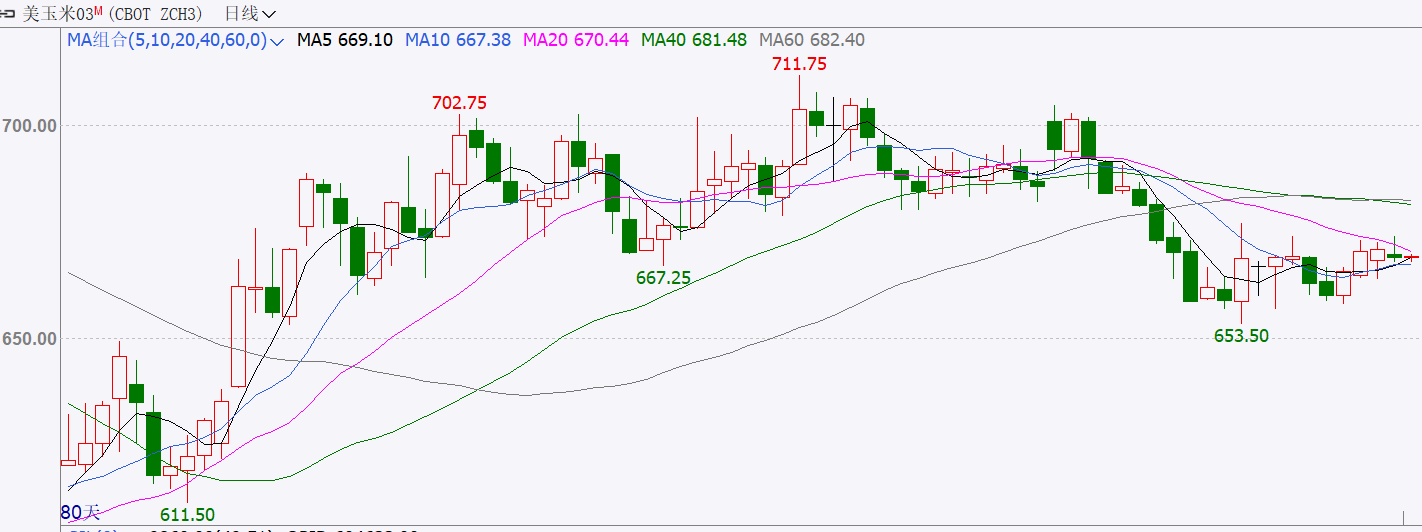Click the 711.75 high price label
1422x532 pixels.
click(799, 64)
